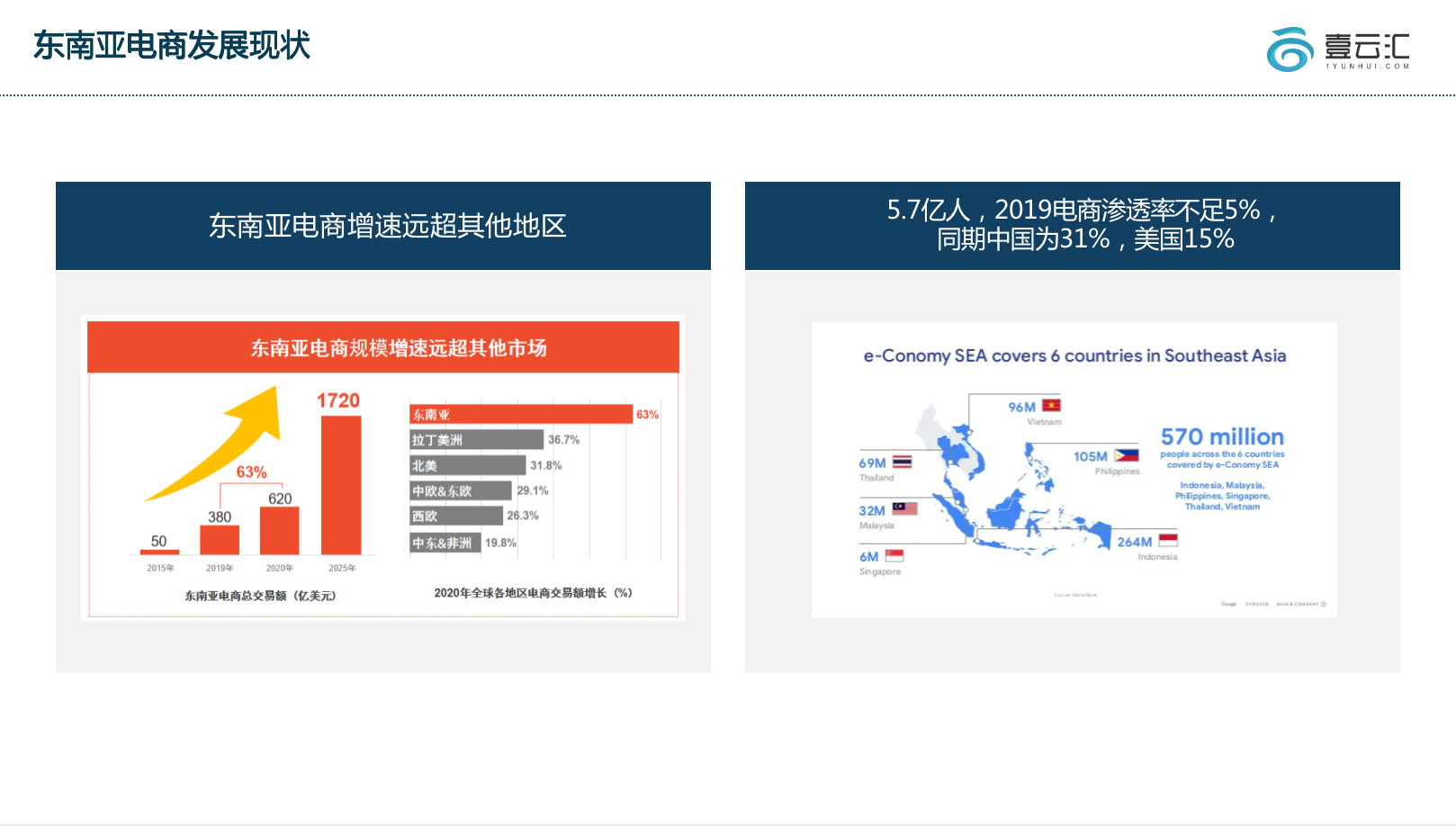Click the Vietnam flag icon
Image resolution: width=1456 pixels, height=826 pixels.
[x=1051, y=406]
